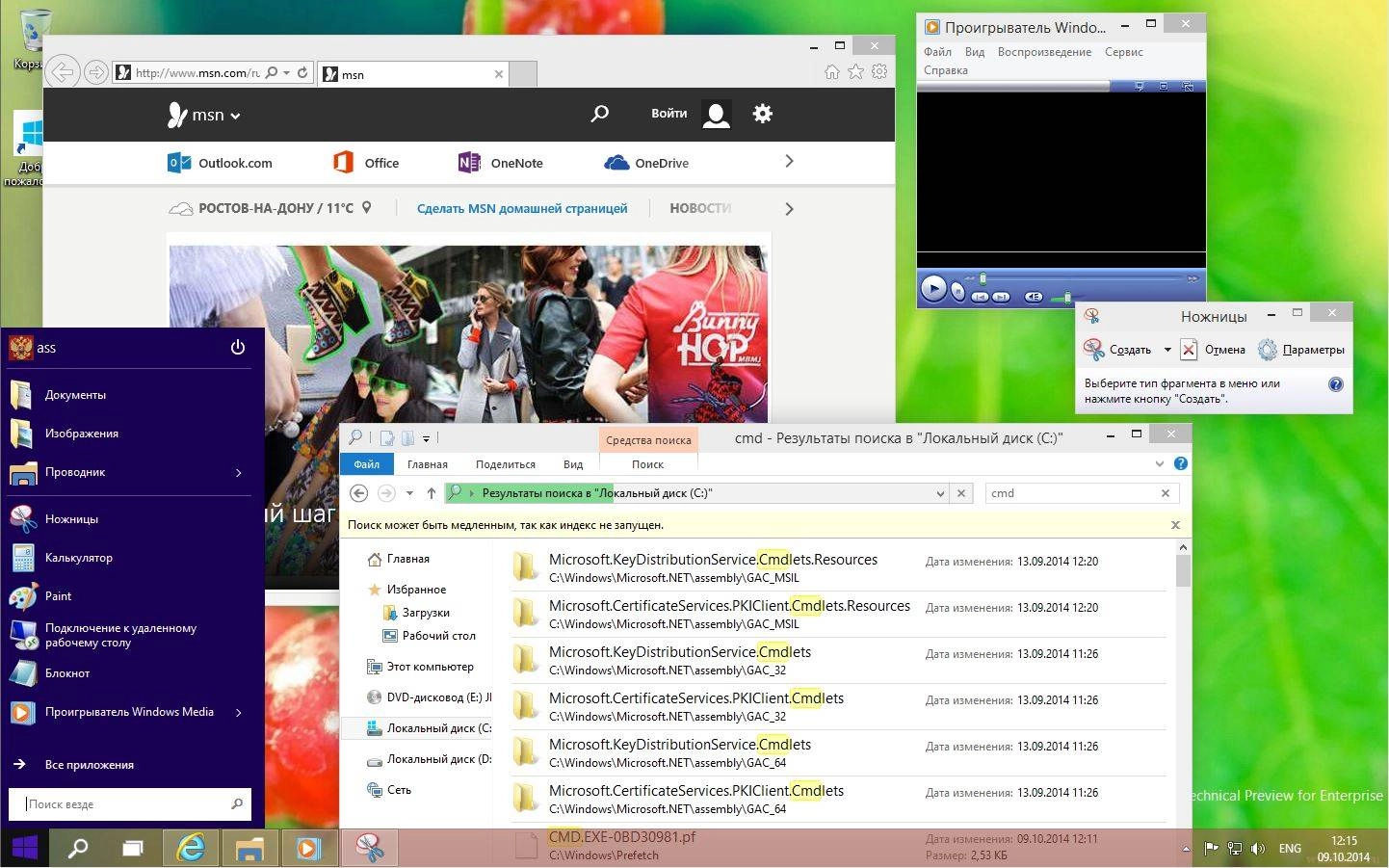Launch Internet Explorer from the taskbar
The image size is (1389, 868).
coord(191,848)
